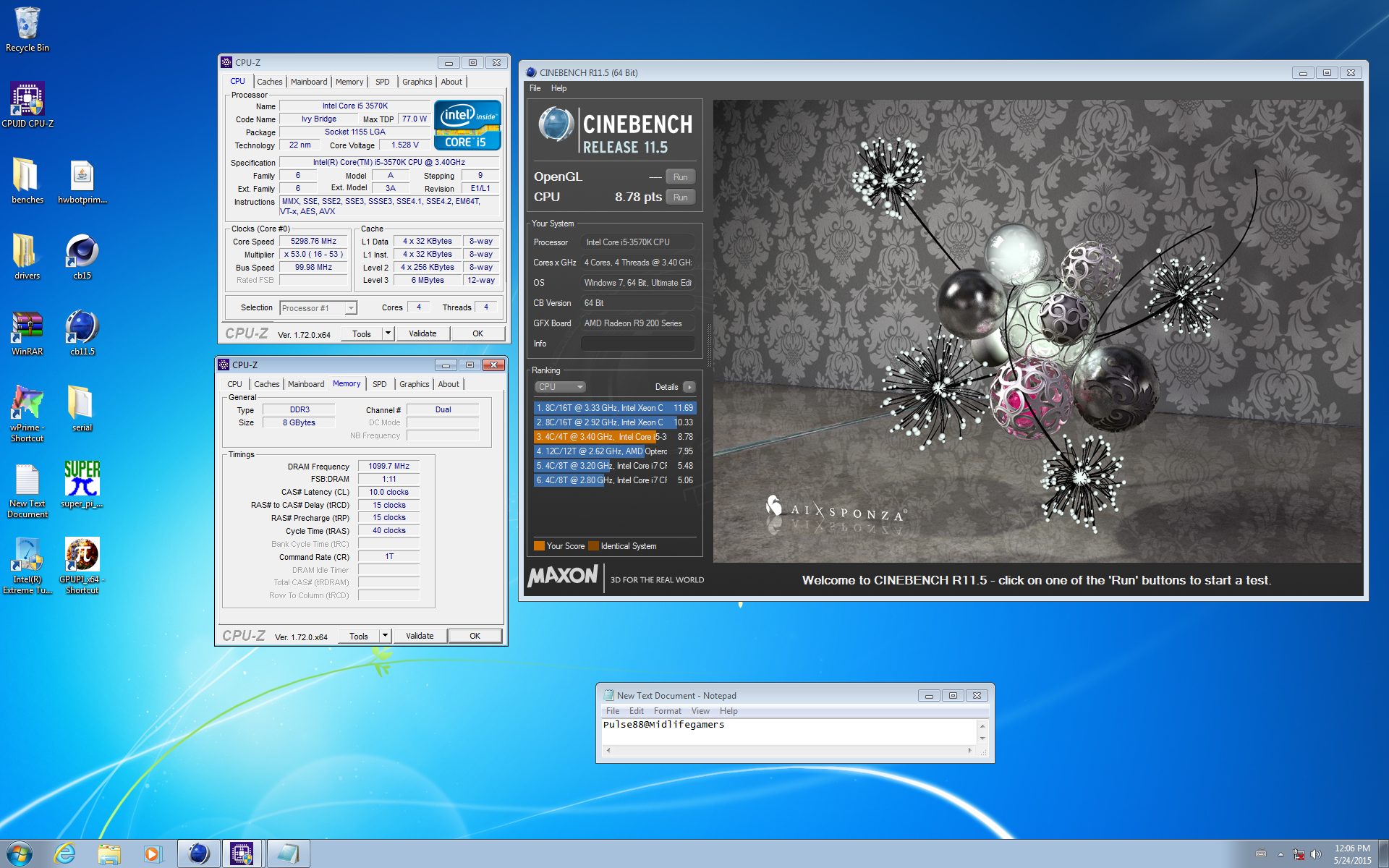Open the Windows Start orb

click(20, 854)
